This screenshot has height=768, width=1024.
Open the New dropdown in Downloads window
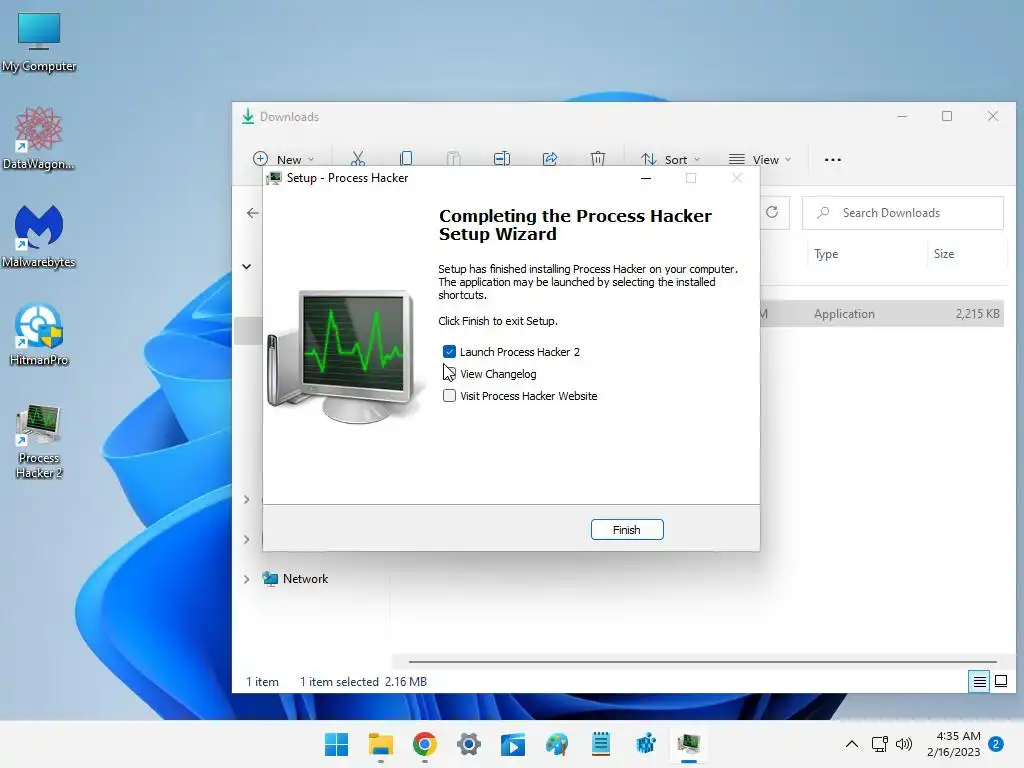(x=283, y=159)
